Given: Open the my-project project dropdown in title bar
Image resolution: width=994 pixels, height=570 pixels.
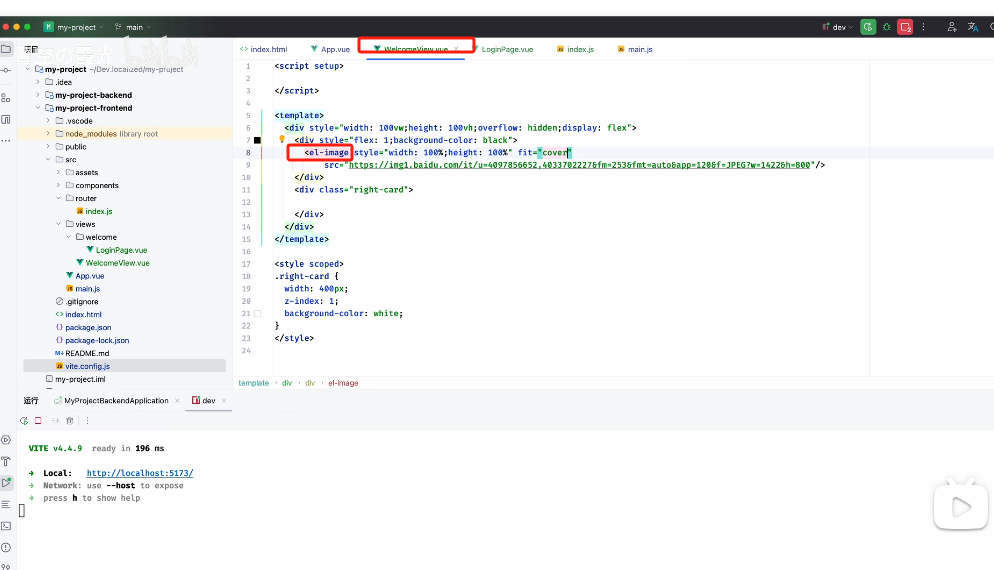Looking at the screenshot, I should click(x=74, y=27).
